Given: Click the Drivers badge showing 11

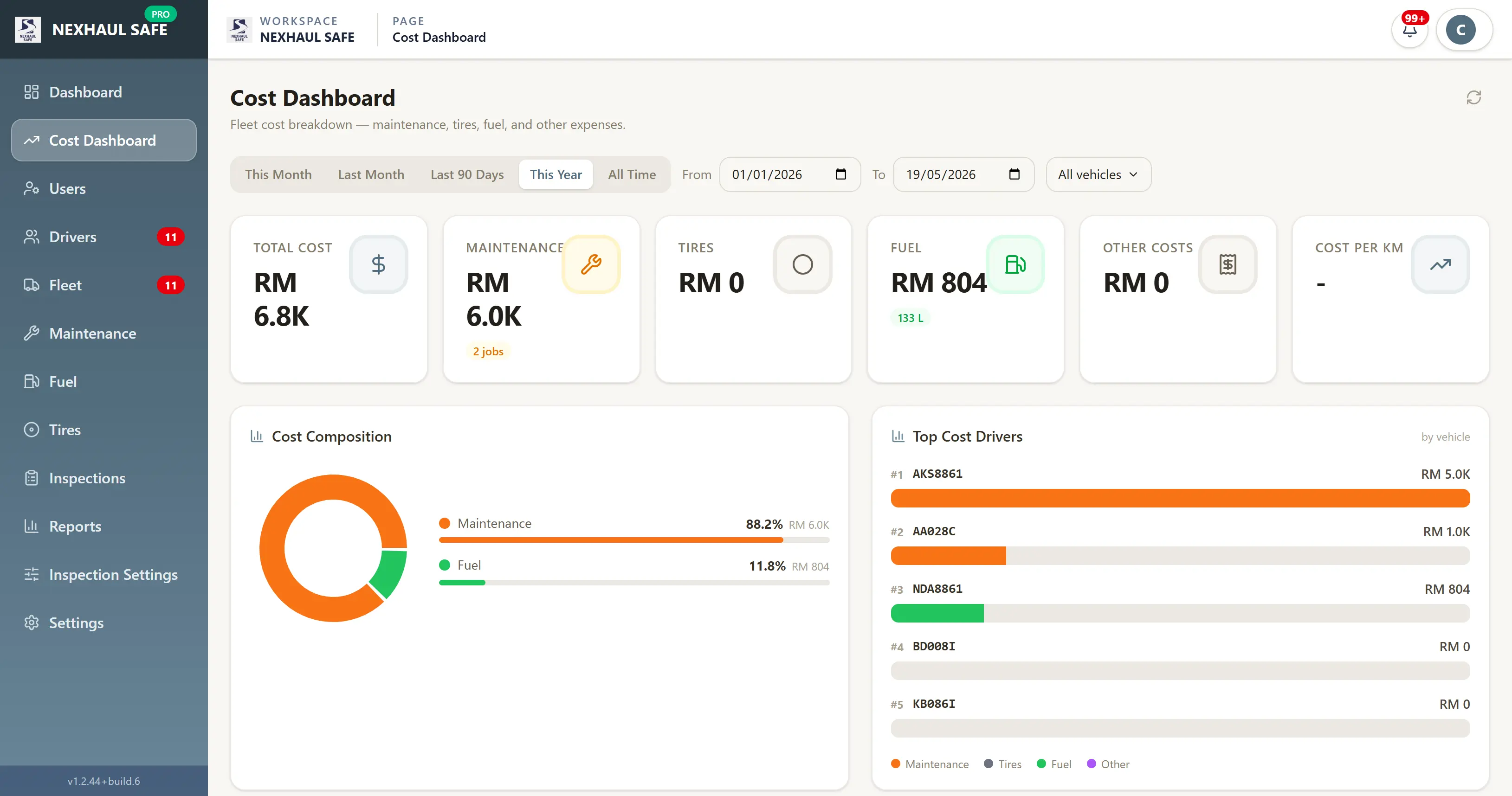Looking at the screenshot, I should click(171, 237).
